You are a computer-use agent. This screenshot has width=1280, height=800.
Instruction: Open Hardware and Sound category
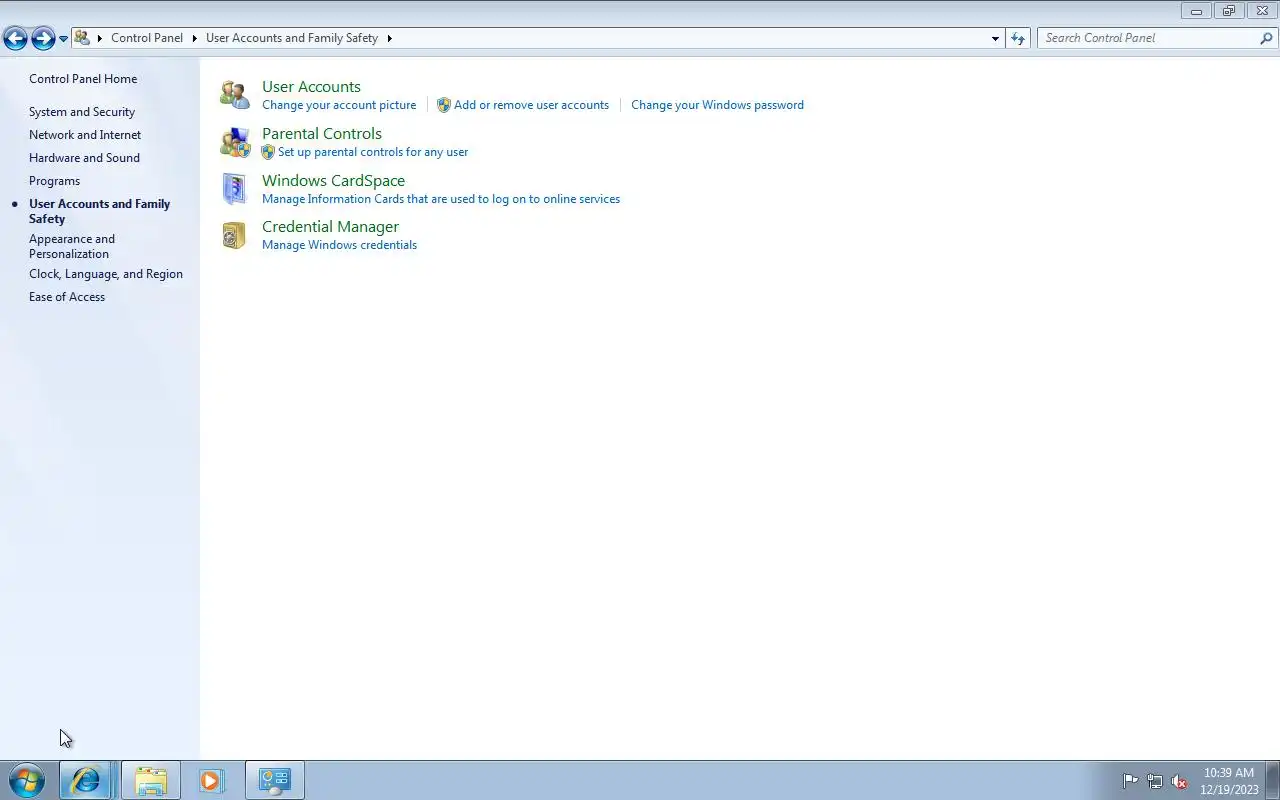tap(84, 158)
